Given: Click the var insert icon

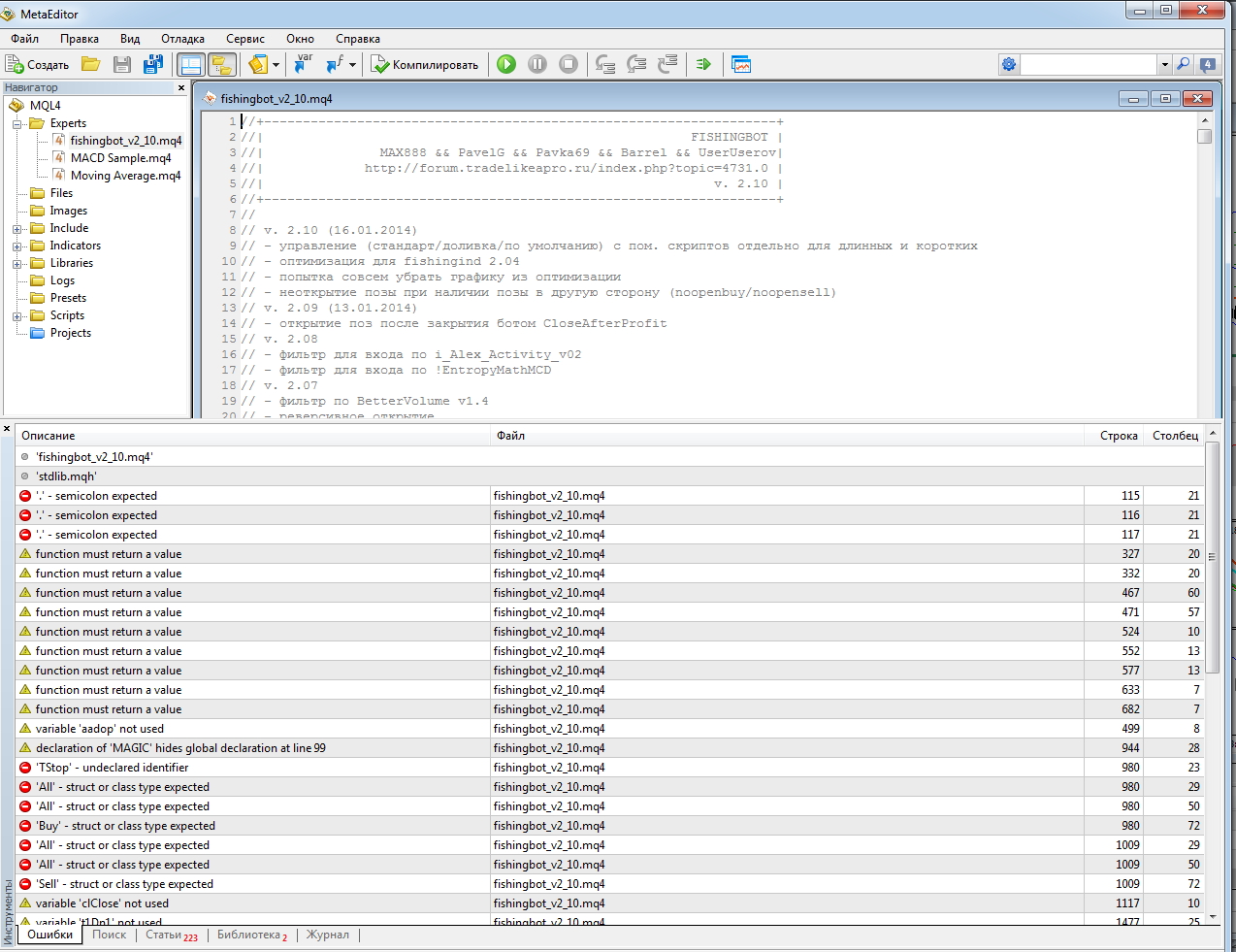Looking at the screenshot, I should click(304, 65).
